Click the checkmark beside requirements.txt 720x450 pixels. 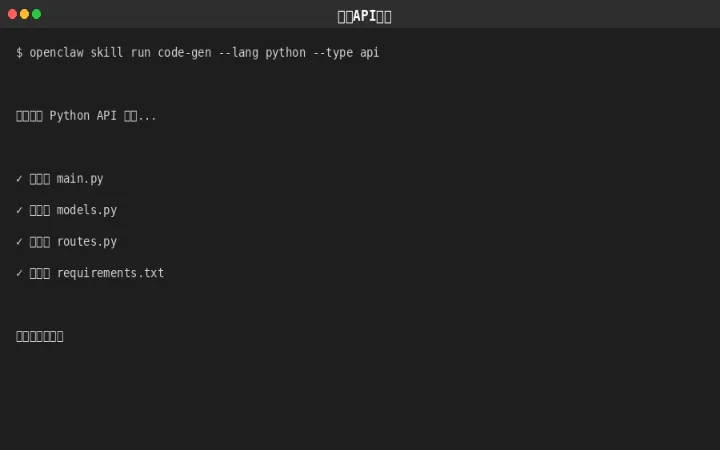19,273
